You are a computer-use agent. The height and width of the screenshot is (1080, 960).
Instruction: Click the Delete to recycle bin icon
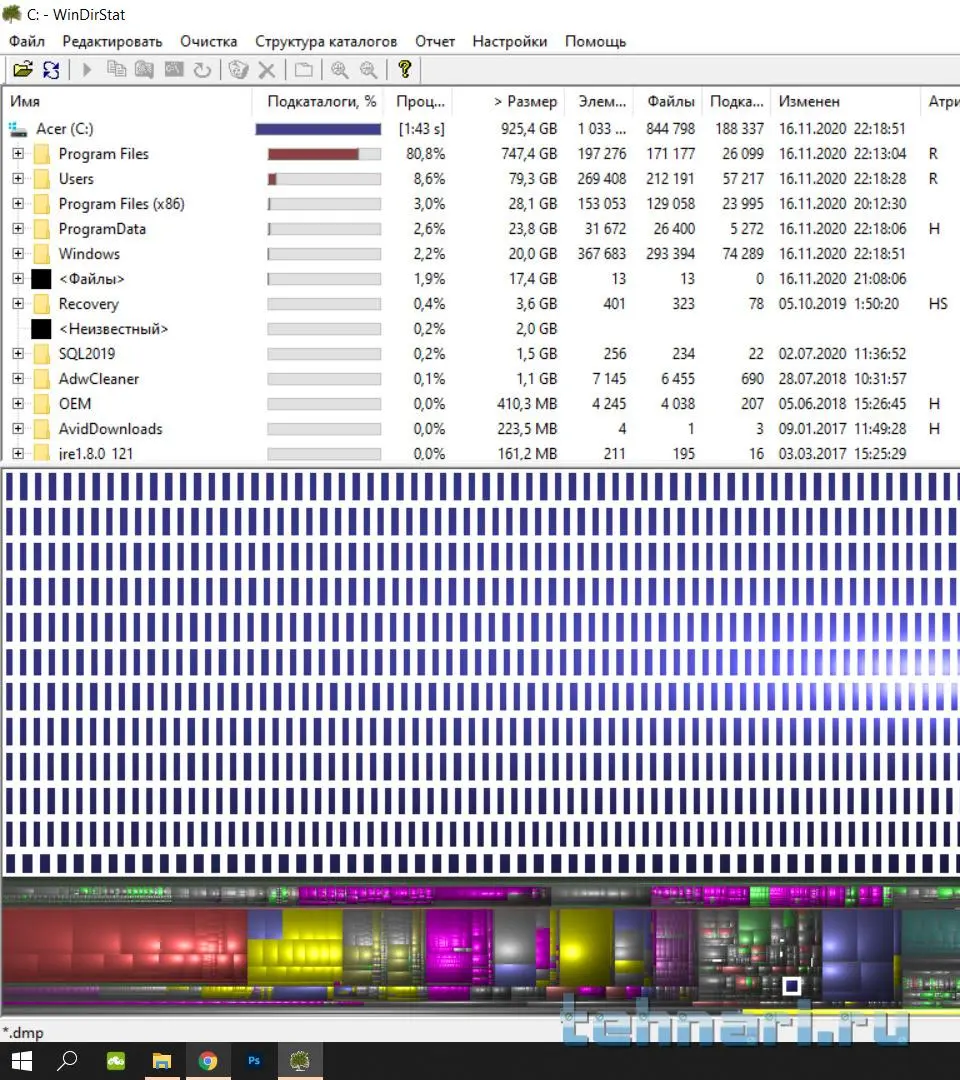coord(238,70)
